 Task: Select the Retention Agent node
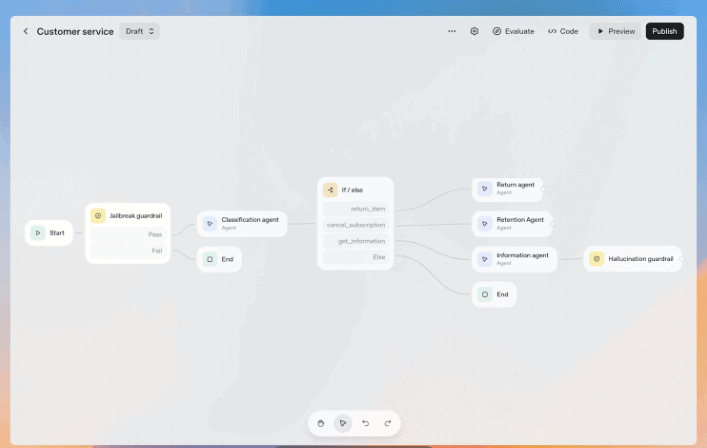tap(511, 222)
